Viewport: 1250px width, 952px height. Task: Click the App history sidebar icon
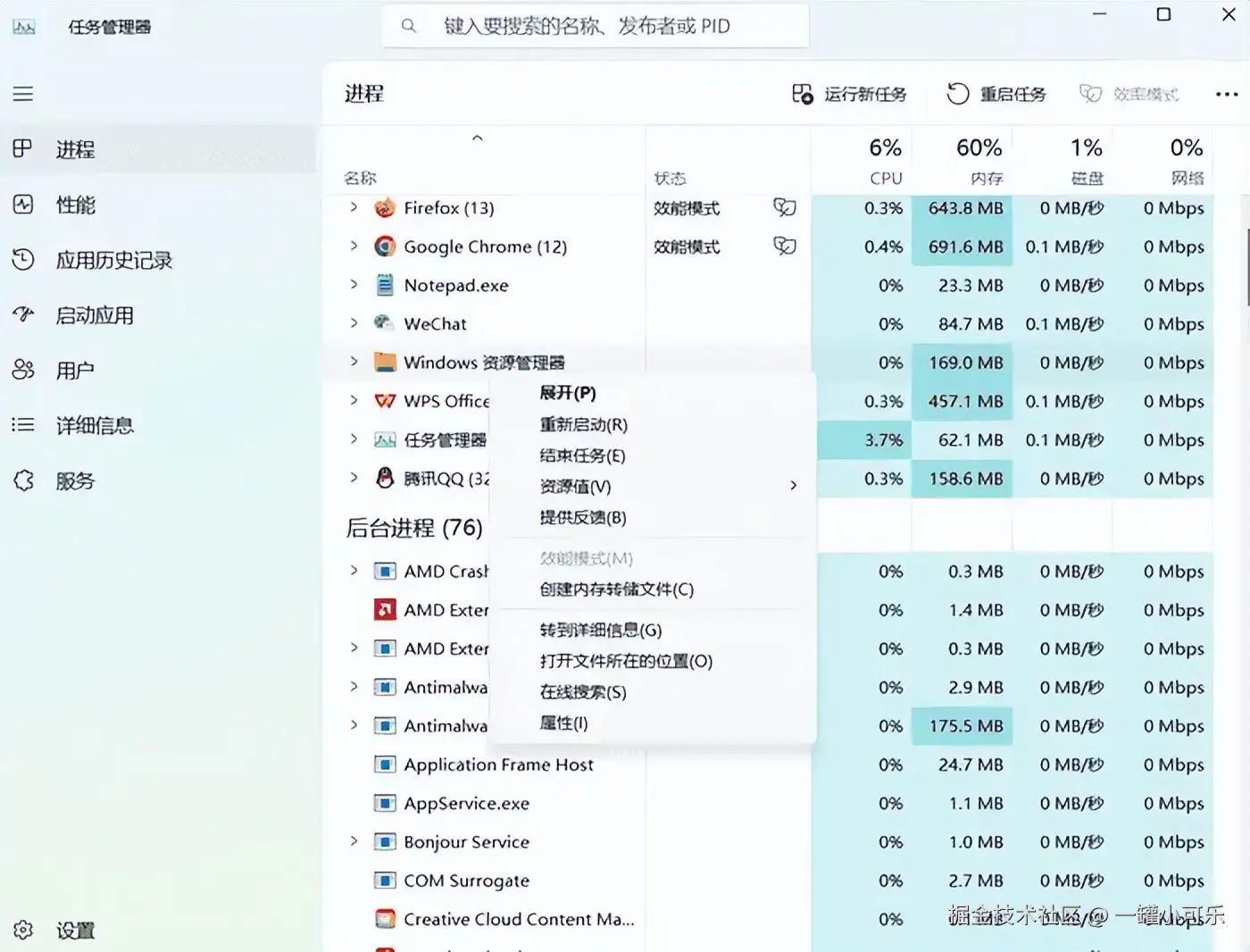(x=23, y=260)
